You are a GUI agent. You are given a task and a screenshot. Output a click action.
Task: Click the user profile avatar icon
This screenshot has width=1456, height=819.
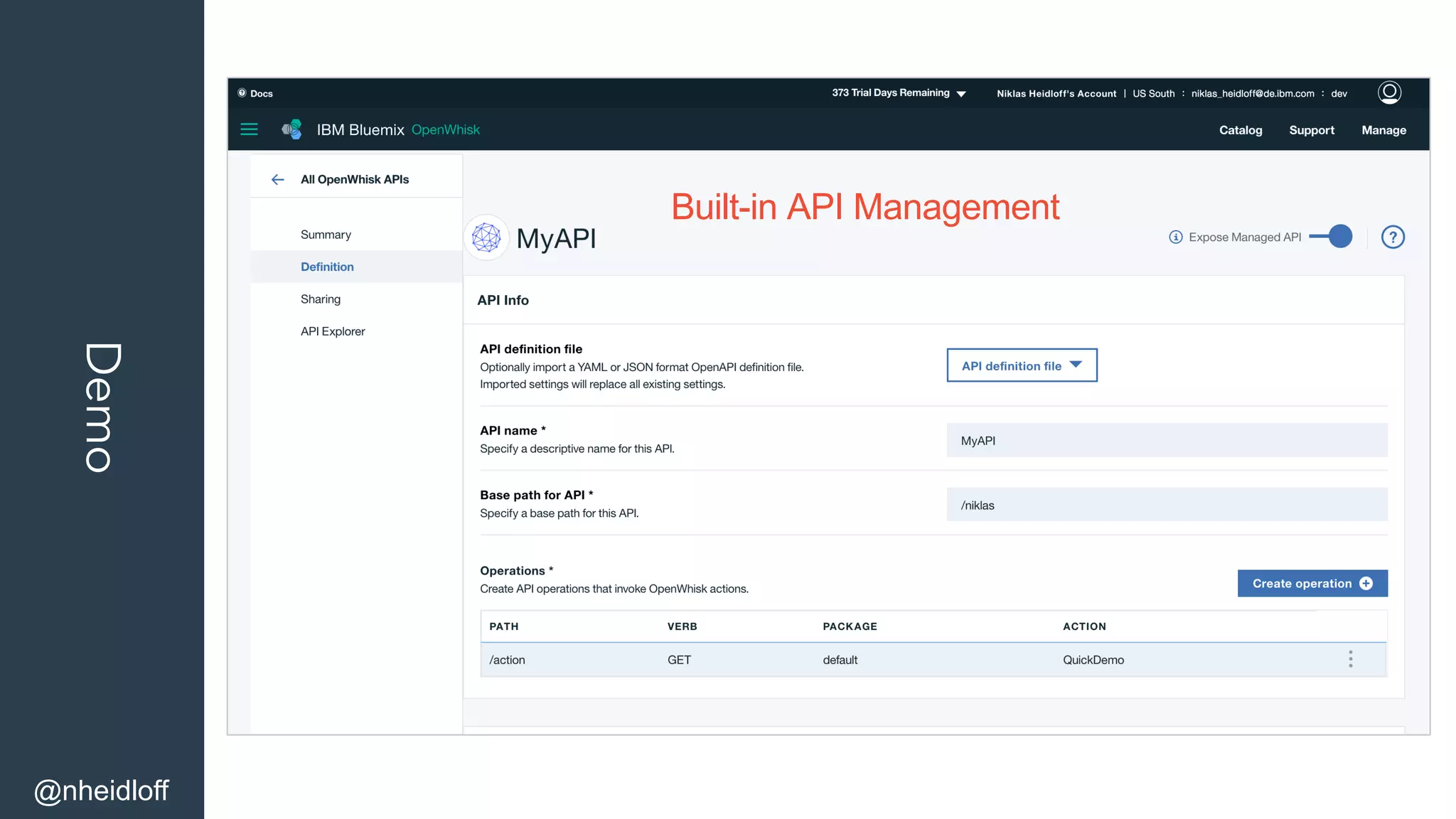pyautogui.click(x=1389, y=92)
